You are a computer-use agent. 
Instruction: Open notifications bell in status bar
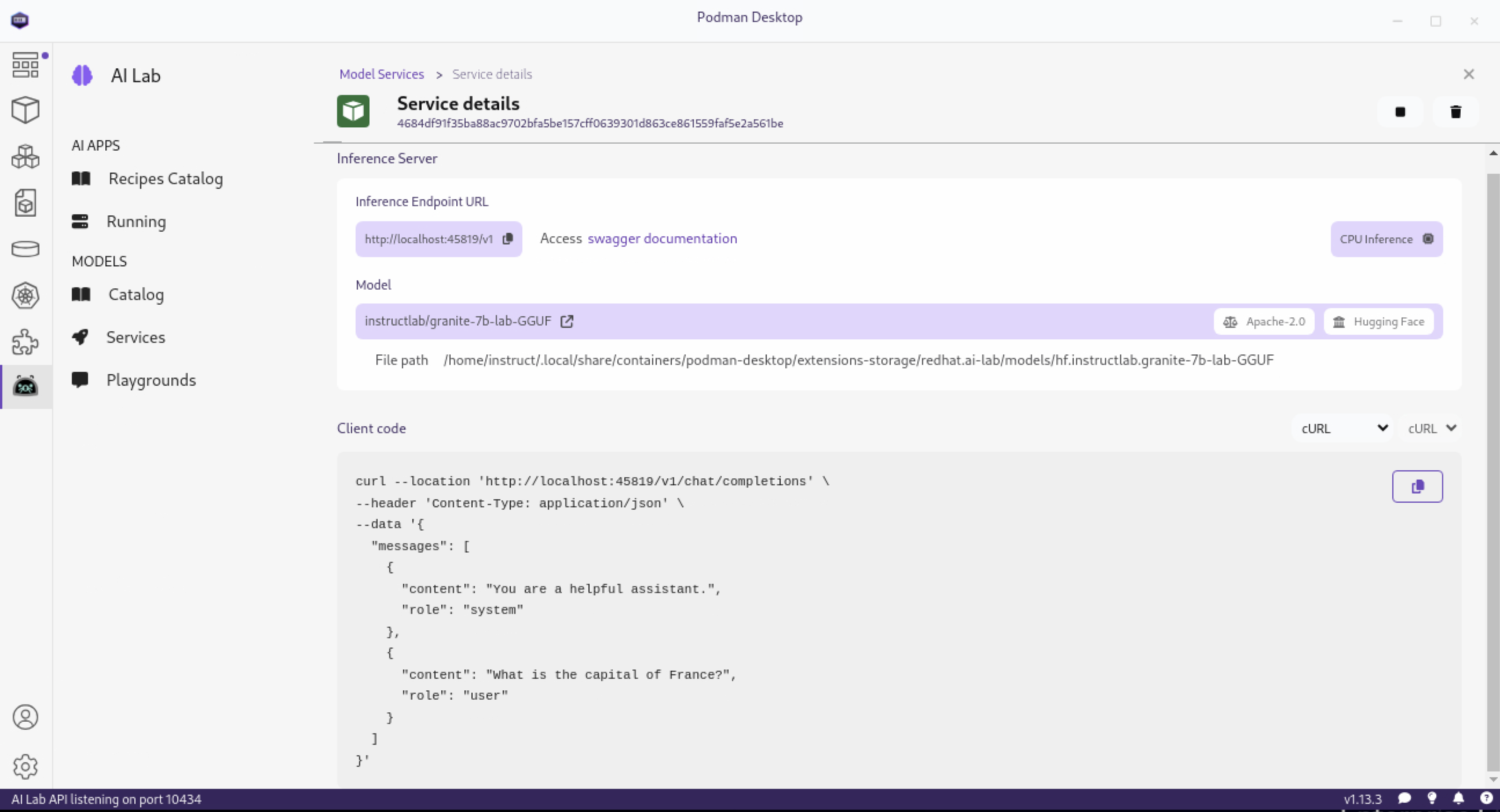click(x=1459, y=799)
